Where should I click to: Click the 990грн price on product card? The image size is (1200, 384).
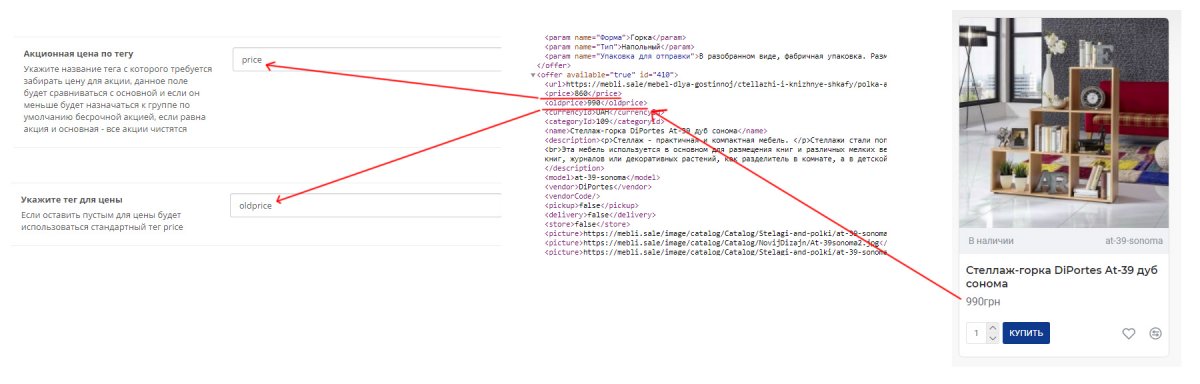tap(983, 301)
